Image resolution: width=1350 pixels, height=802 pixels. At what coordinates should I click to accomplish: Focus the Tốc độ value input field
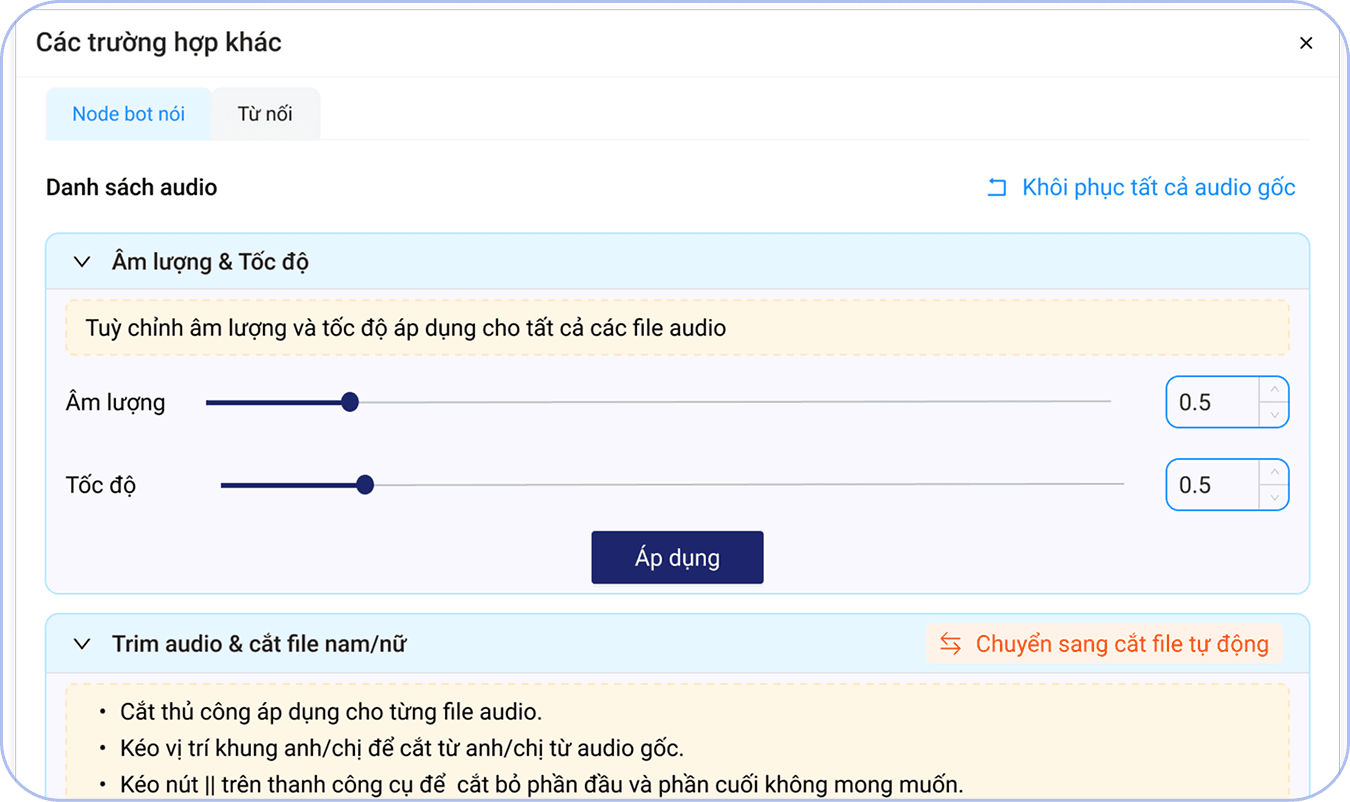[1212, 485]
